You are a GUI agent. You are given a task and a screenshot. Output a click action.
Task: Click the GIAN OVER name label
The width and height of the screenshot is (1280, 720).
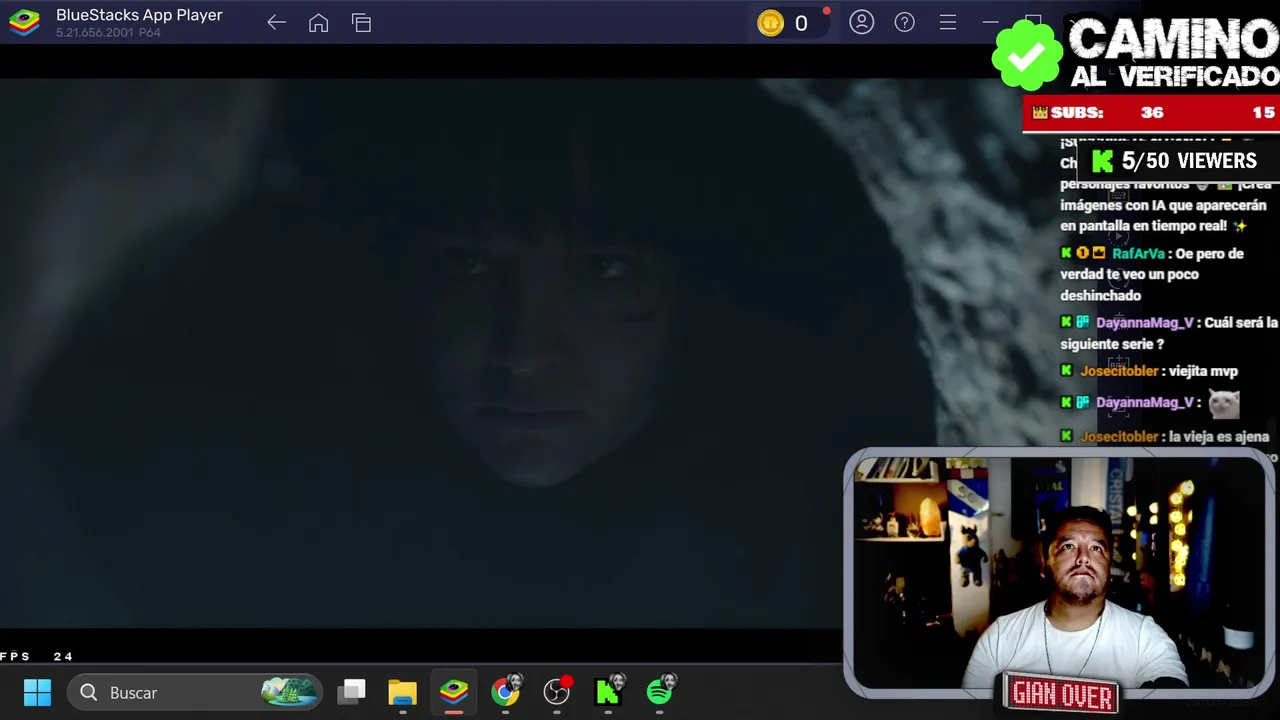tap(1062, 694)
